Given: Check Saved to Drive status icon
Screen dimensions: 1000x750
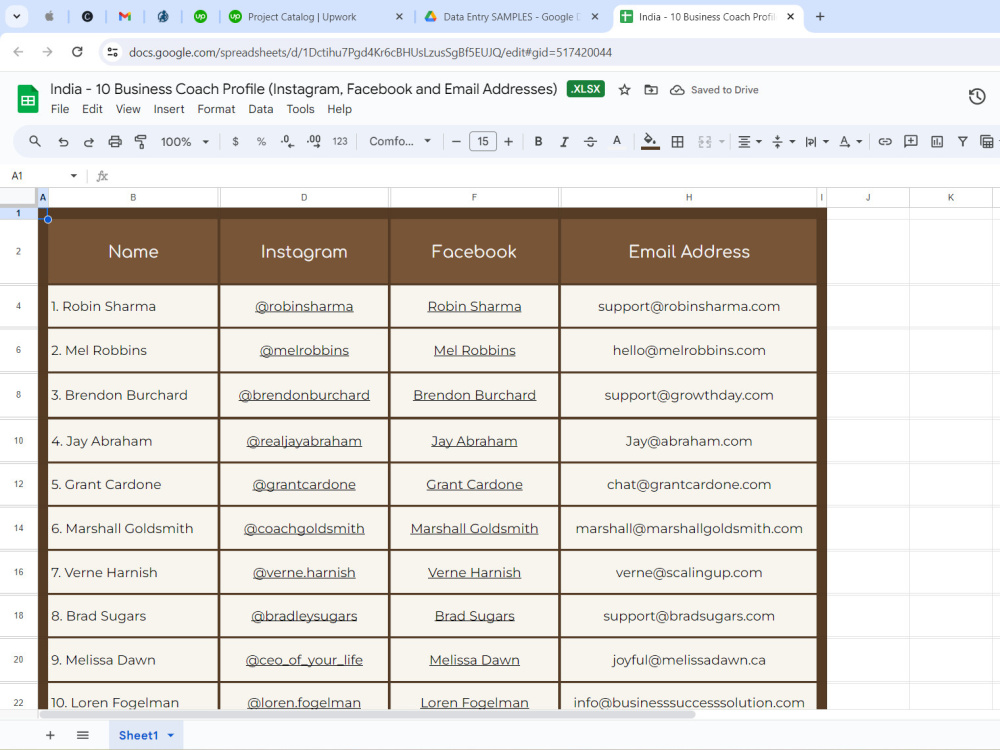Looking at the screenshot, I should click(677, 90).
